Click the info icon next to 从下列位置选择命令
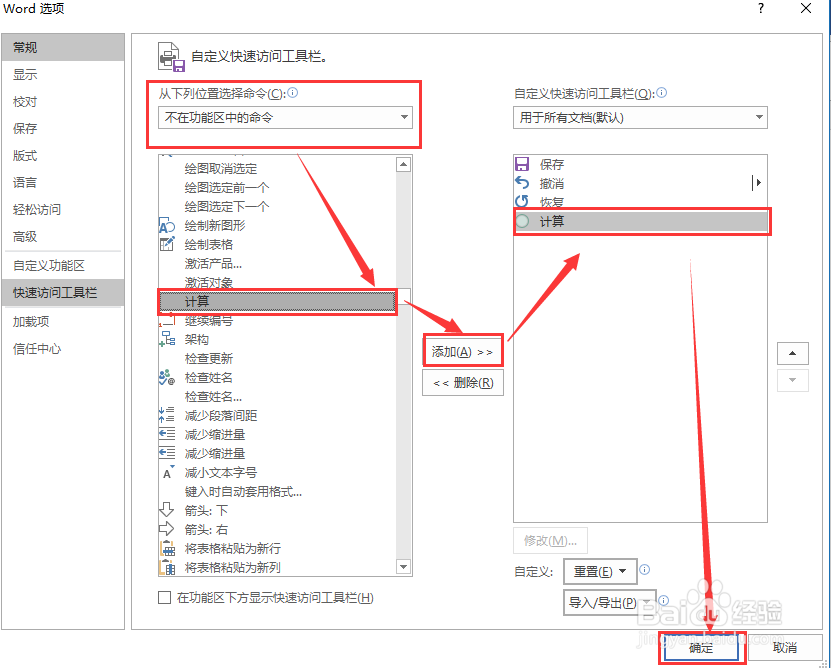The image size is (831, 668). click(x=293, y=93)
